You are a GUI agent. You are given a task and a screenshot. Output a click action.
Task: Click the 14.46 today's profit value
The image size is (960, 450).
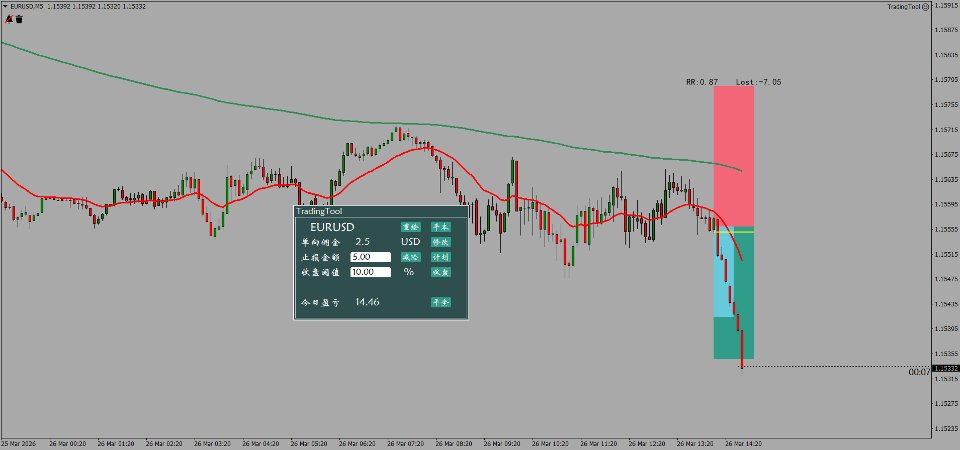367,302
